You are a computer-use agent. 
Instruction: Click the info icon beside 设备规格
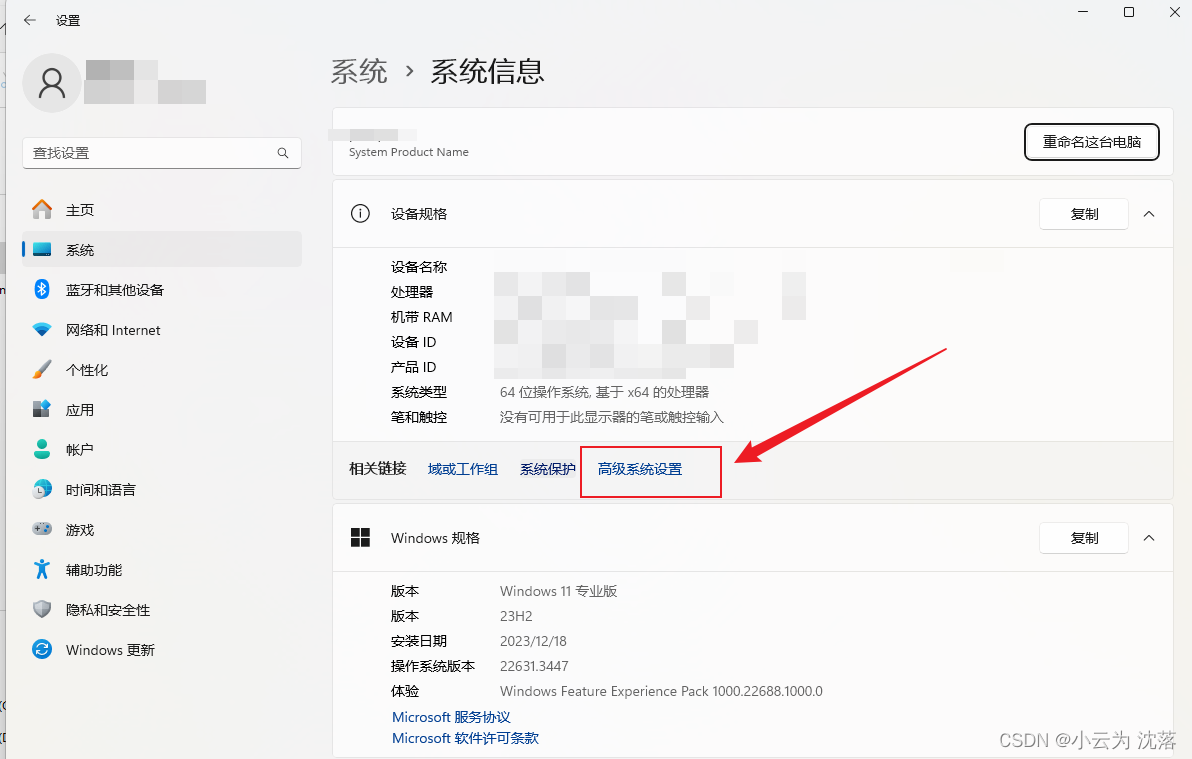click(360, 214)
